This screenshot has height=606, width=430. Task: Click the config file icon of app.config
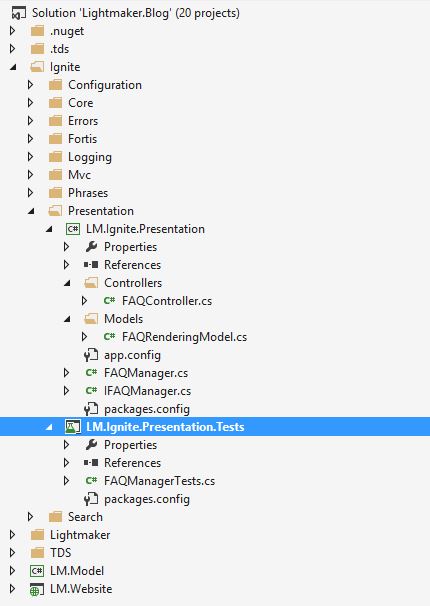pos(91,355)
